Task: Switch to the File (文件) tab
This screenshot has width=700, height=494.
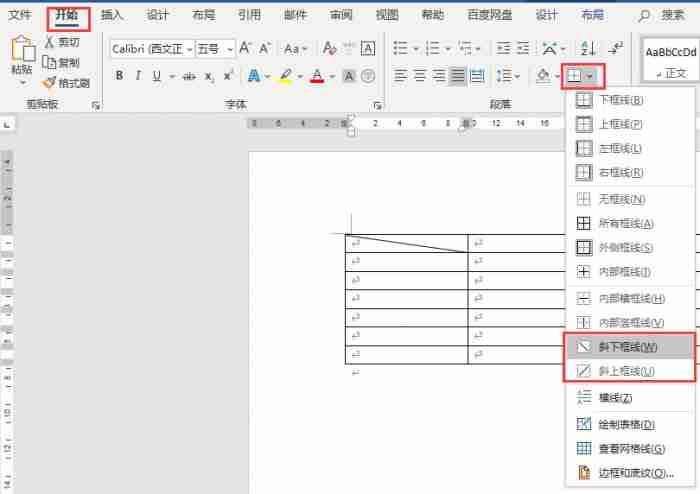Action: click(x=20, y=15)
